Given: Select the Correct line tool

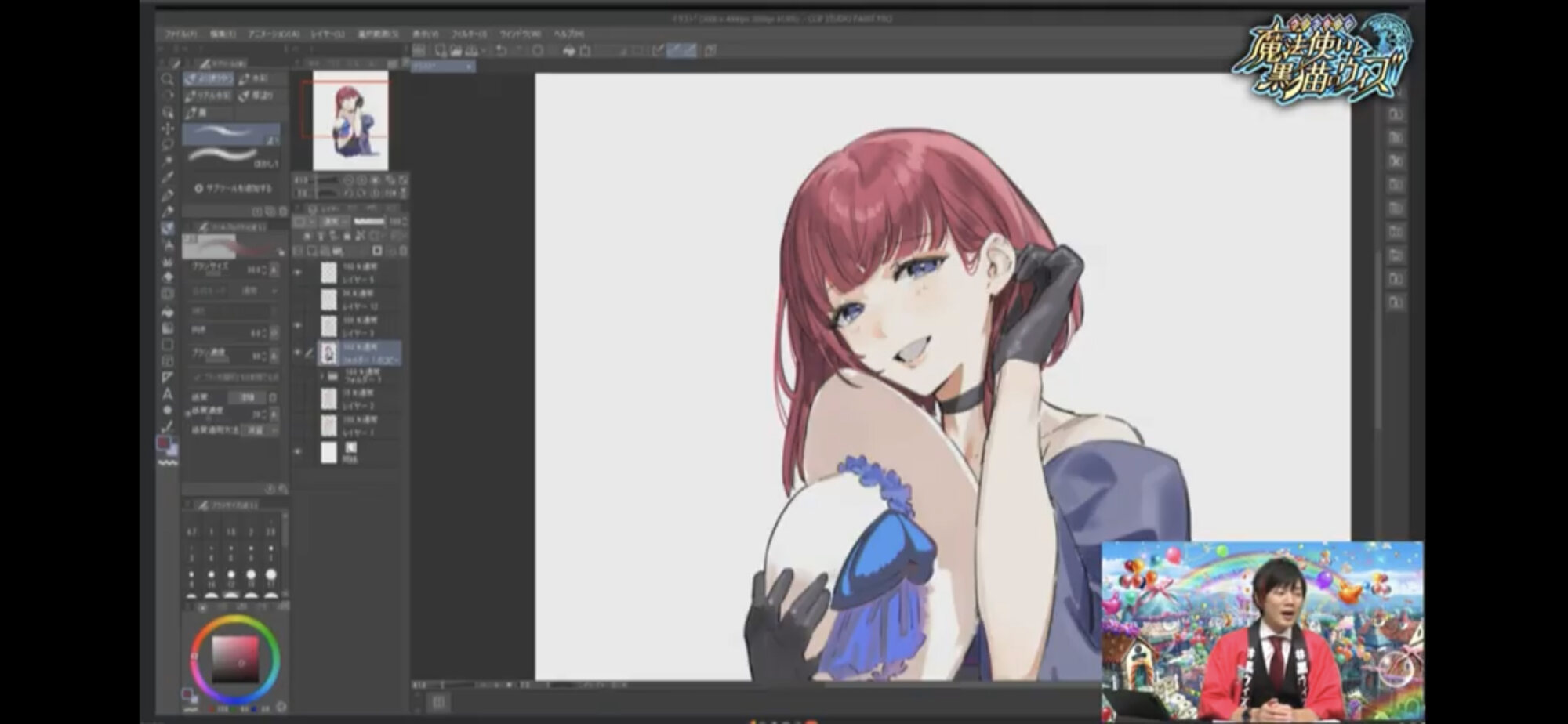Looking at the screenshot, I should pyautogui.click(x=167, y=427).
